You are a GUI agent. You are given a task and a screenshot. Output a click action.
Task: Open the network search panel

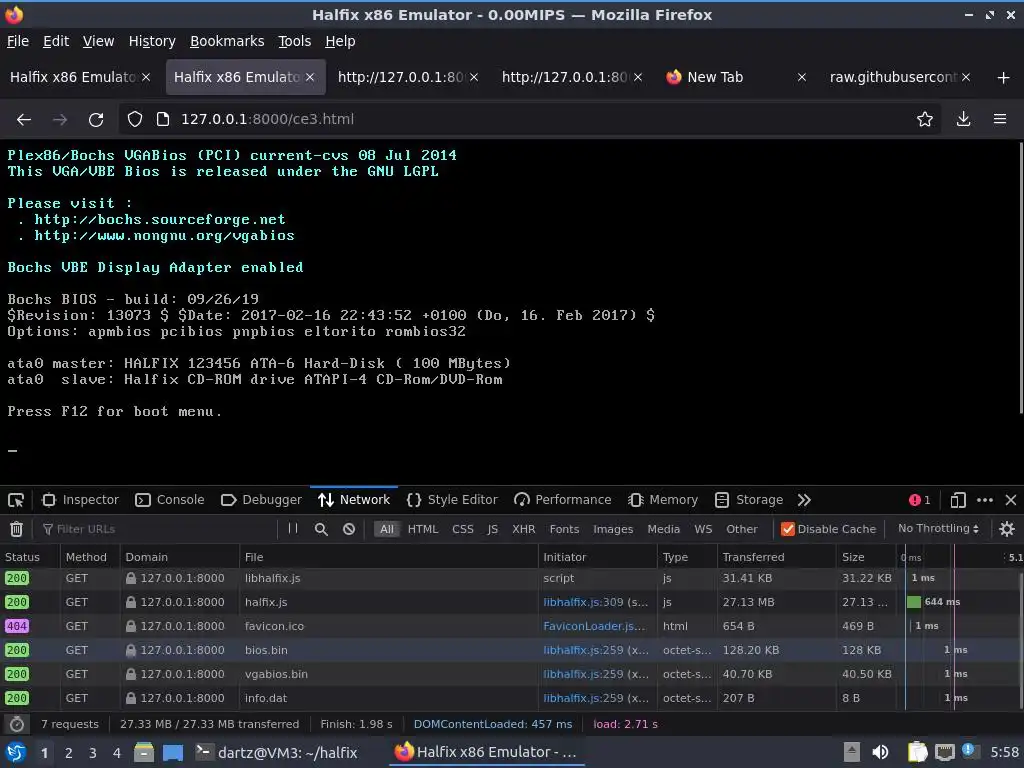pyautogui.click(x=321, y=529)
